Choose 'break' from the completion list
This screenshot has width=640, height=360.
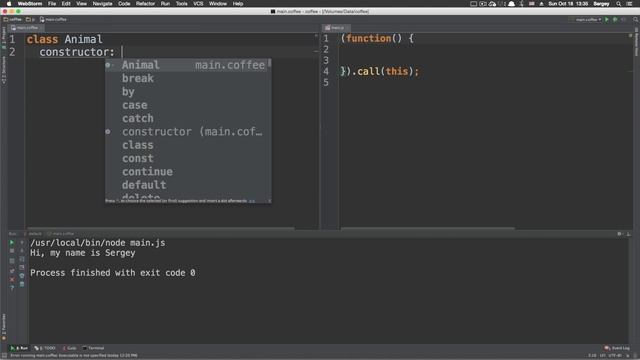(187, 78)
